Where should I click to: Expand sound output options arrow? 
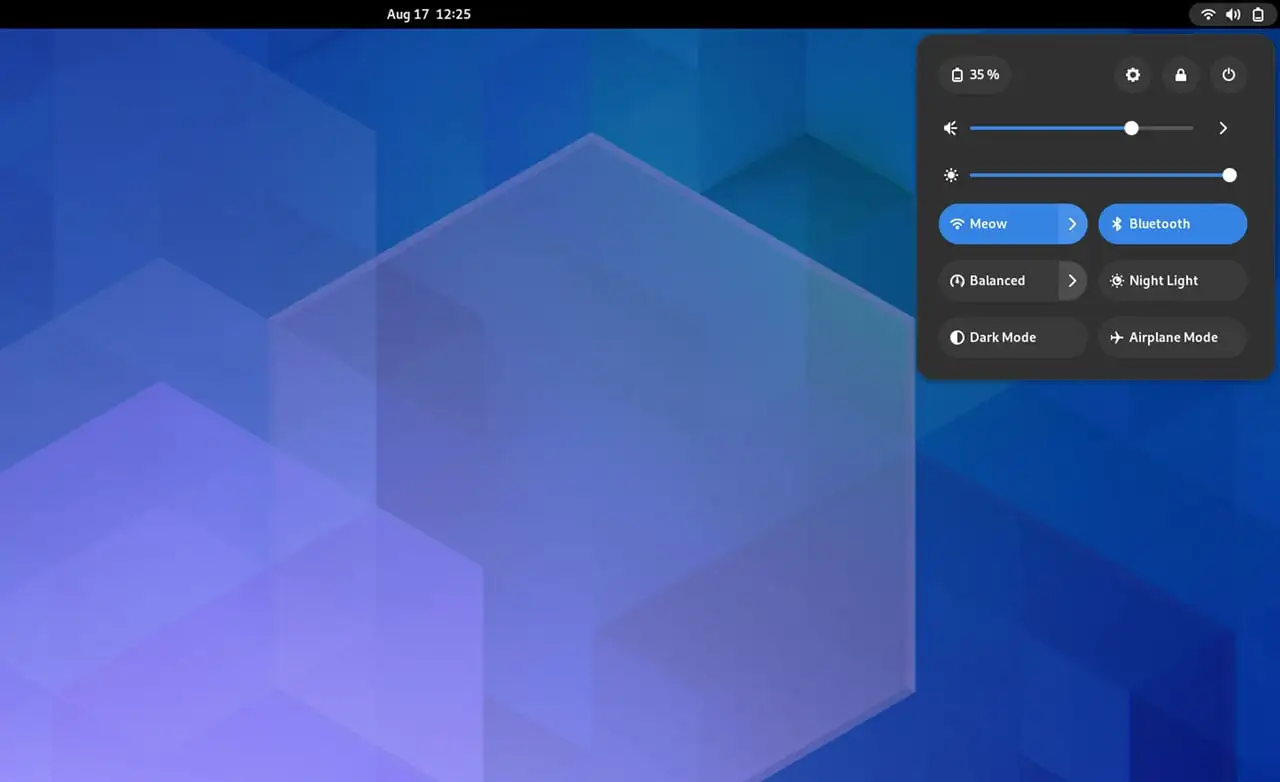tap(1222, 128)
